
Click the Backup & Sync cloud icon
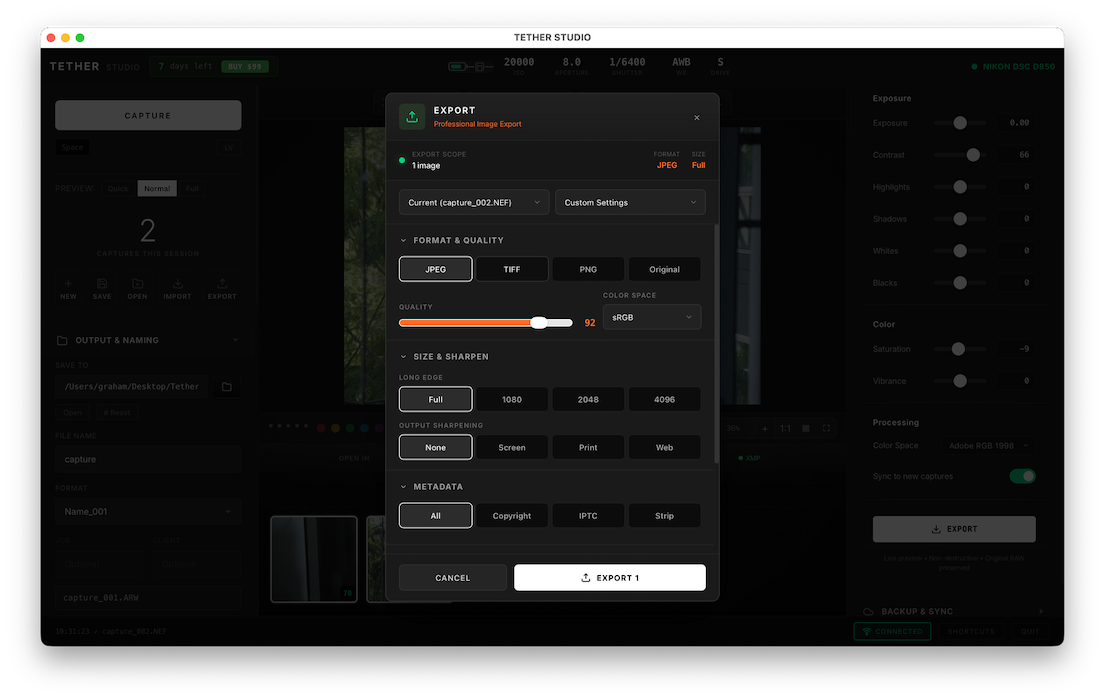tap(868, 611)
